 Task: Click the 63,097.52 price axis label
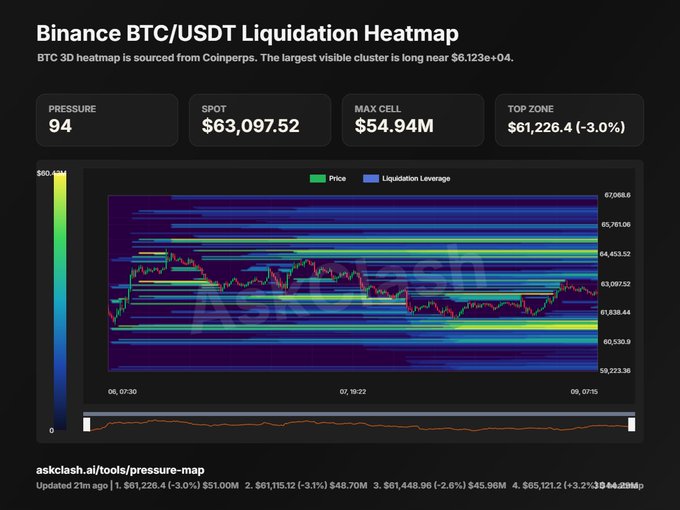(x=615, y=284)
